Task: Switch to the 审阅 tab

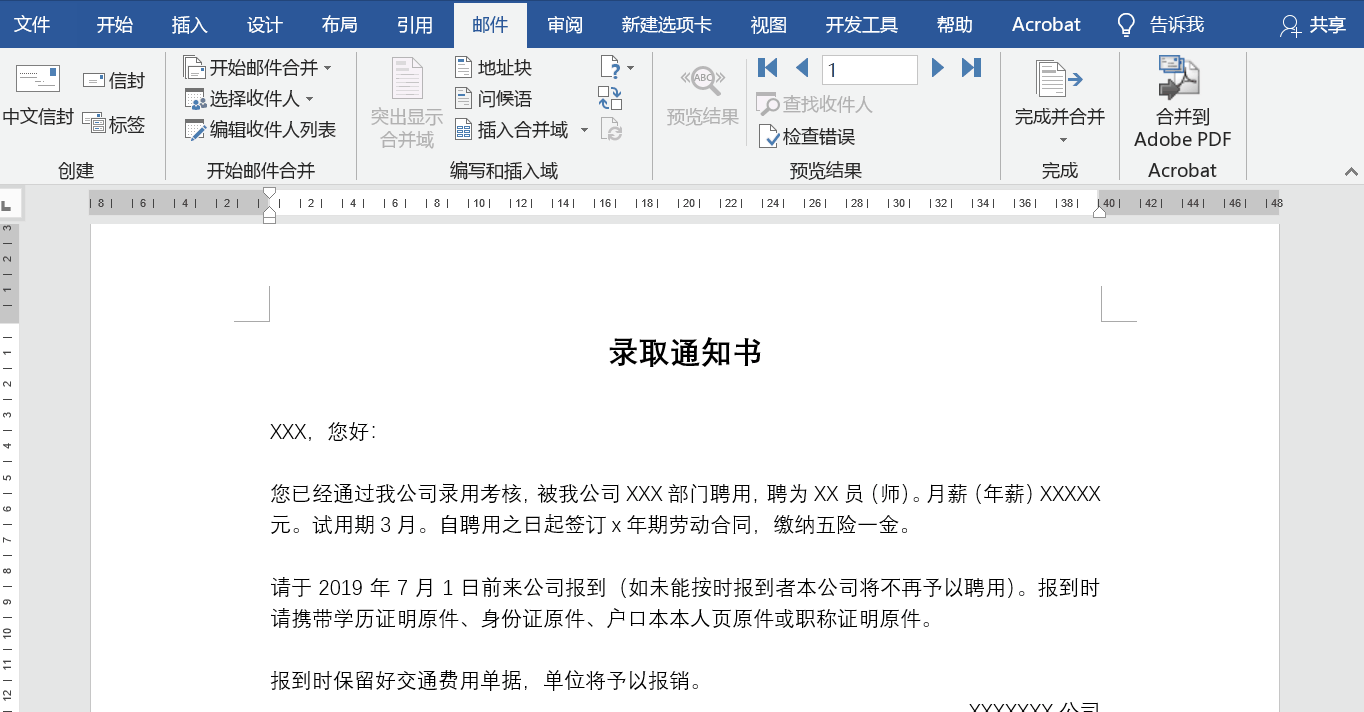Action: point(565,25)
